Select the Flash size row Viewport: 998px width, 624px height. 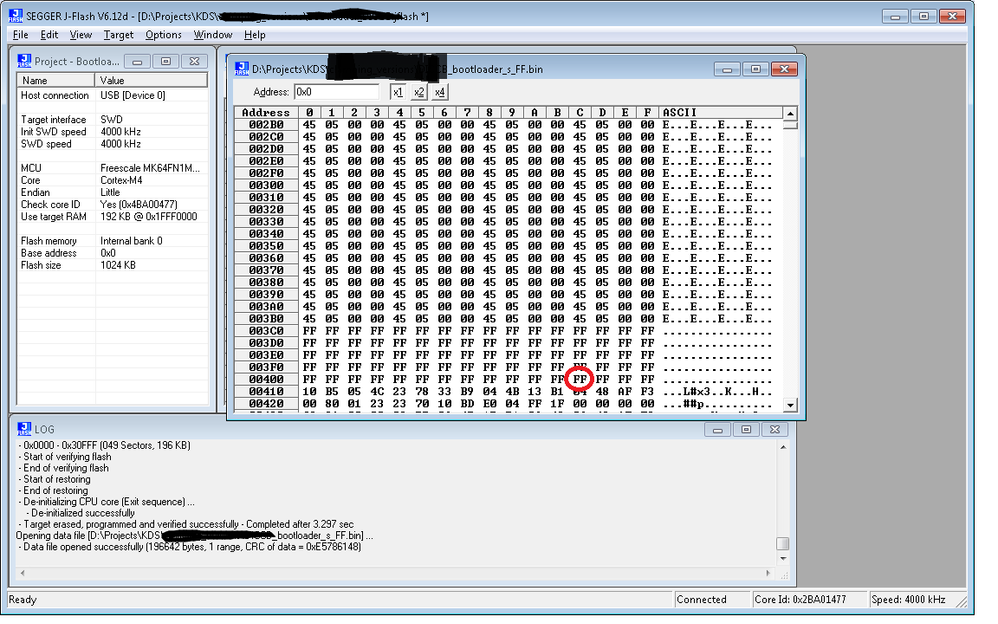point(113,265)
